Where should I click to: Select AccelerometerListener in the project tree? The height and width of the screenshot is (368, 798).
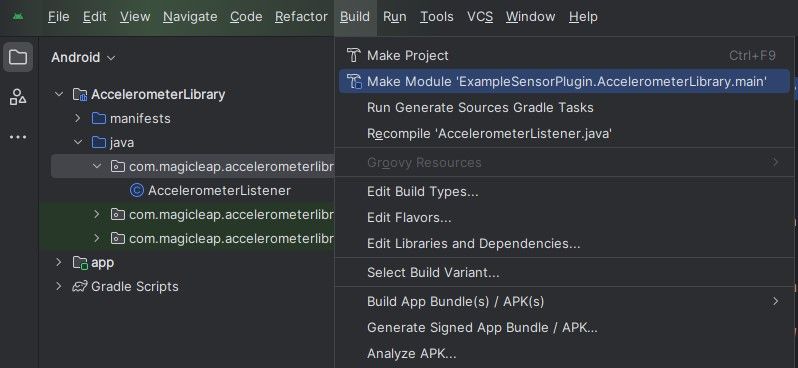[x=219, y=191]
